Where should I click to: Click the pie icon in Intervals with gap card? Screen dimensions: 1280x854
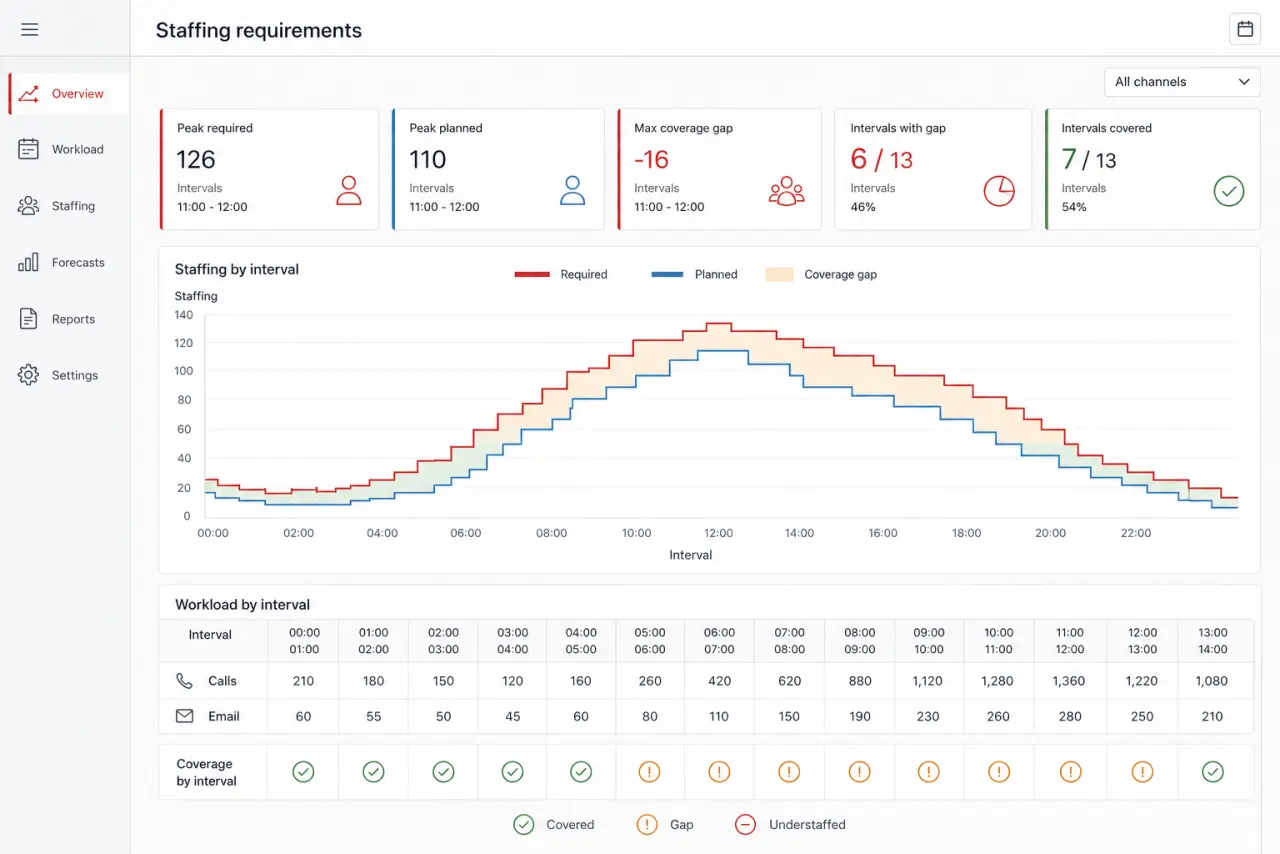(x=999, y=190)
